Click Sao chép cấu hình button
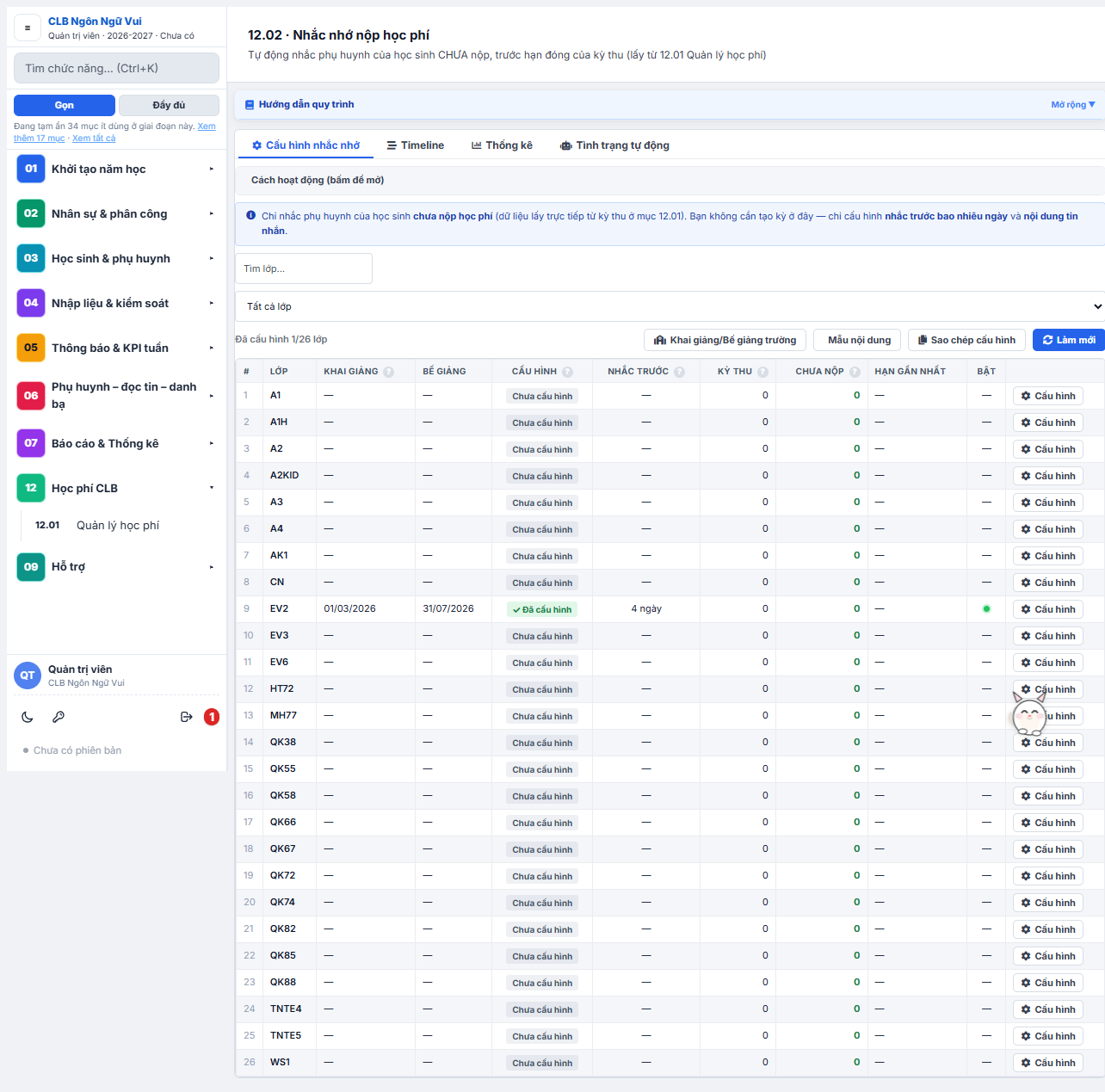The width and height of the screenshot is (1105, 1092). pyautogui.click(x=967, y=340)
